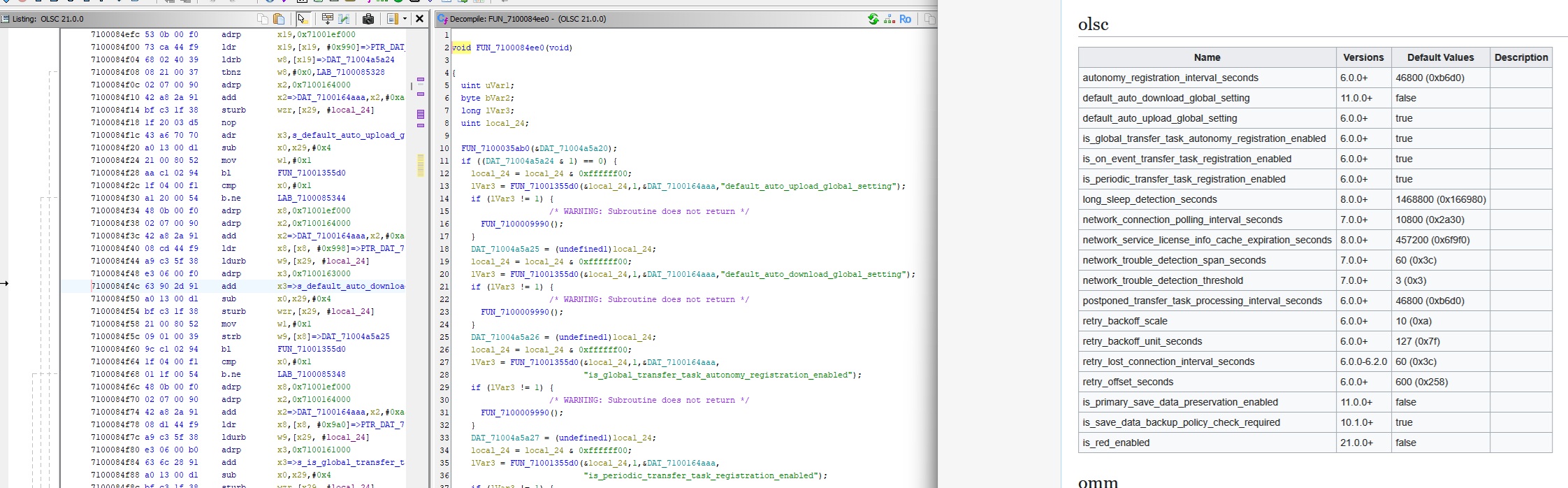
Task: Toggle the overview margin icon in Listing
Action: point(393,19)
